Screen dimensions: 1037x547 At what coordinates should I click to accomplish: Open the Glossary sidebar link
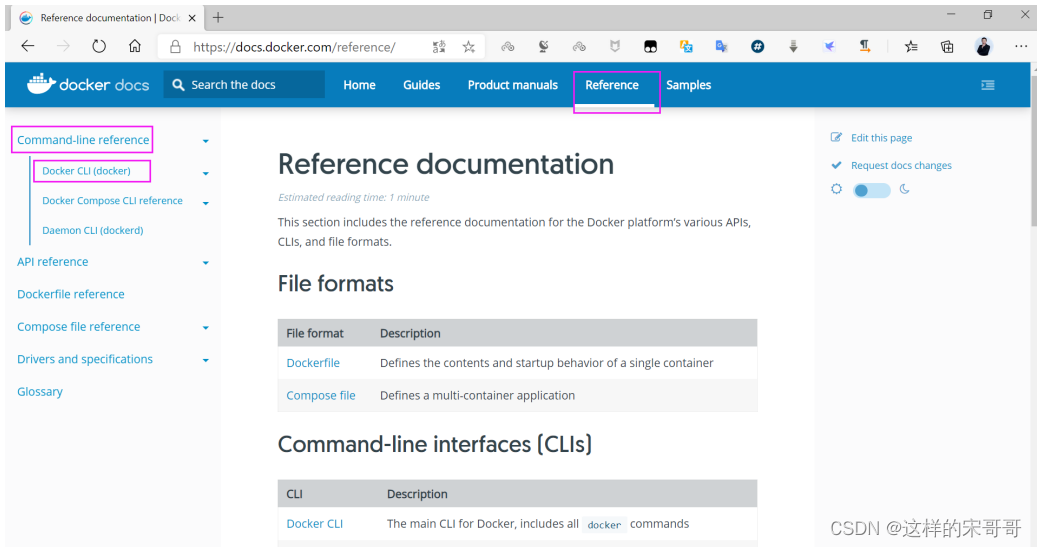click(x=40, y=392)
